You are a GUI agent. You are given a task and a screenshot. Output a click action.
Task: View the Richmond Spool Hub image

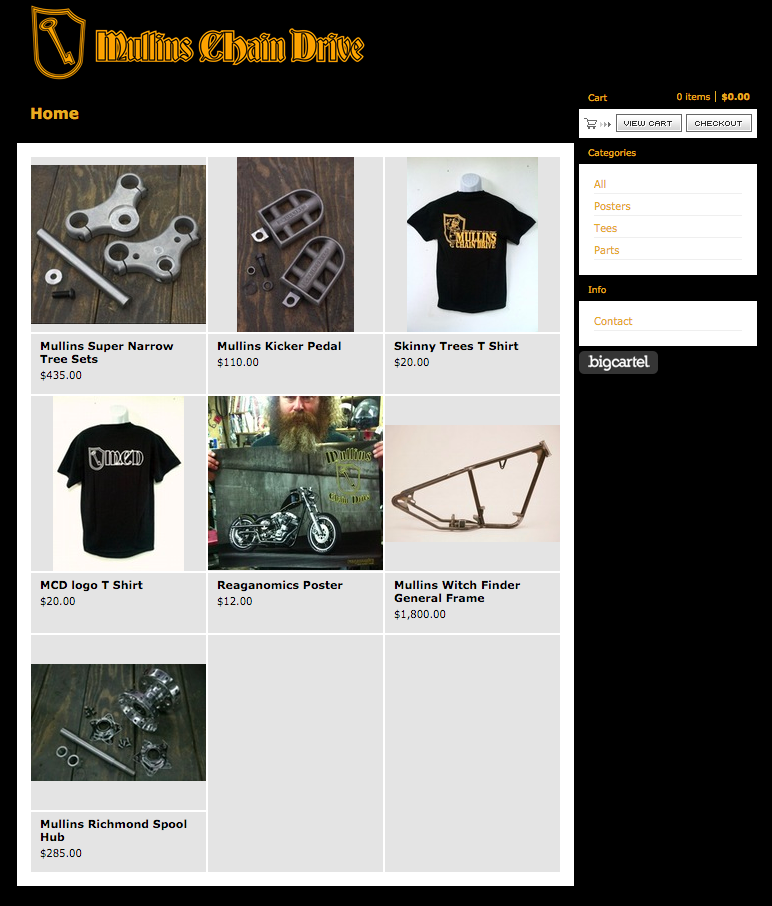(118, 722)
